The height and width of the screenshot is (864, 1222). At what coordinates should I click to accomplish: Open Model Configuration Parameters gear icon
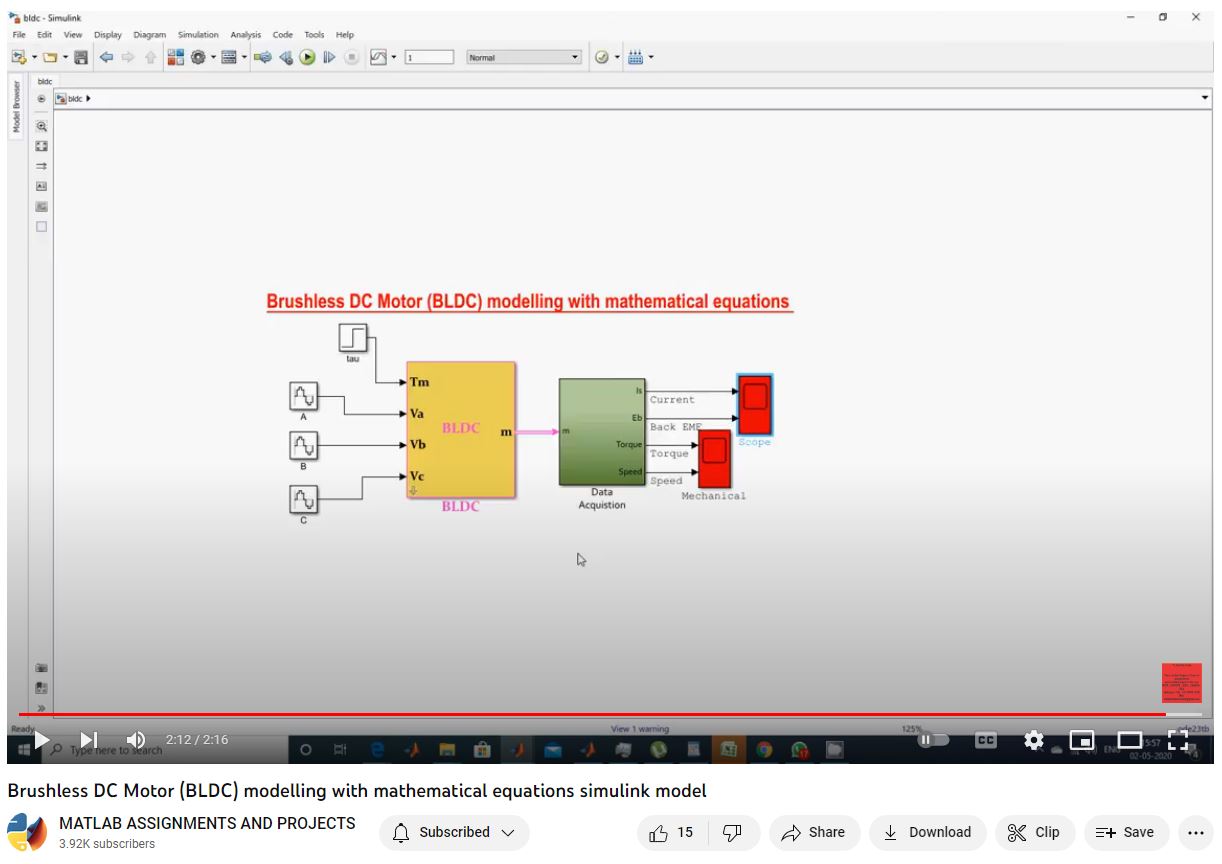point(198,58)
